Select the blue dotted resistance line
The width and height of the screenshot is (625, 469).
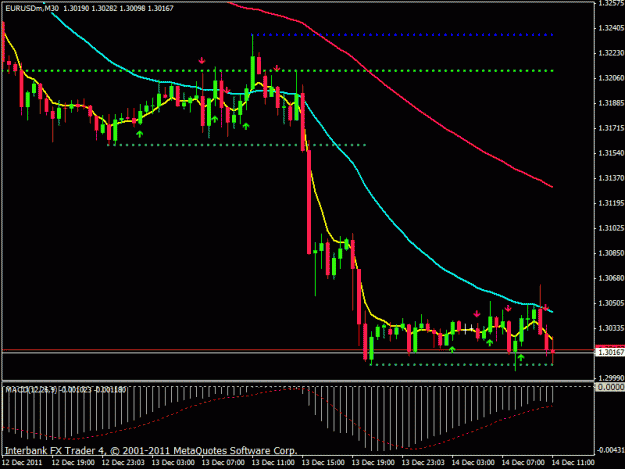[x=403, y=35]
